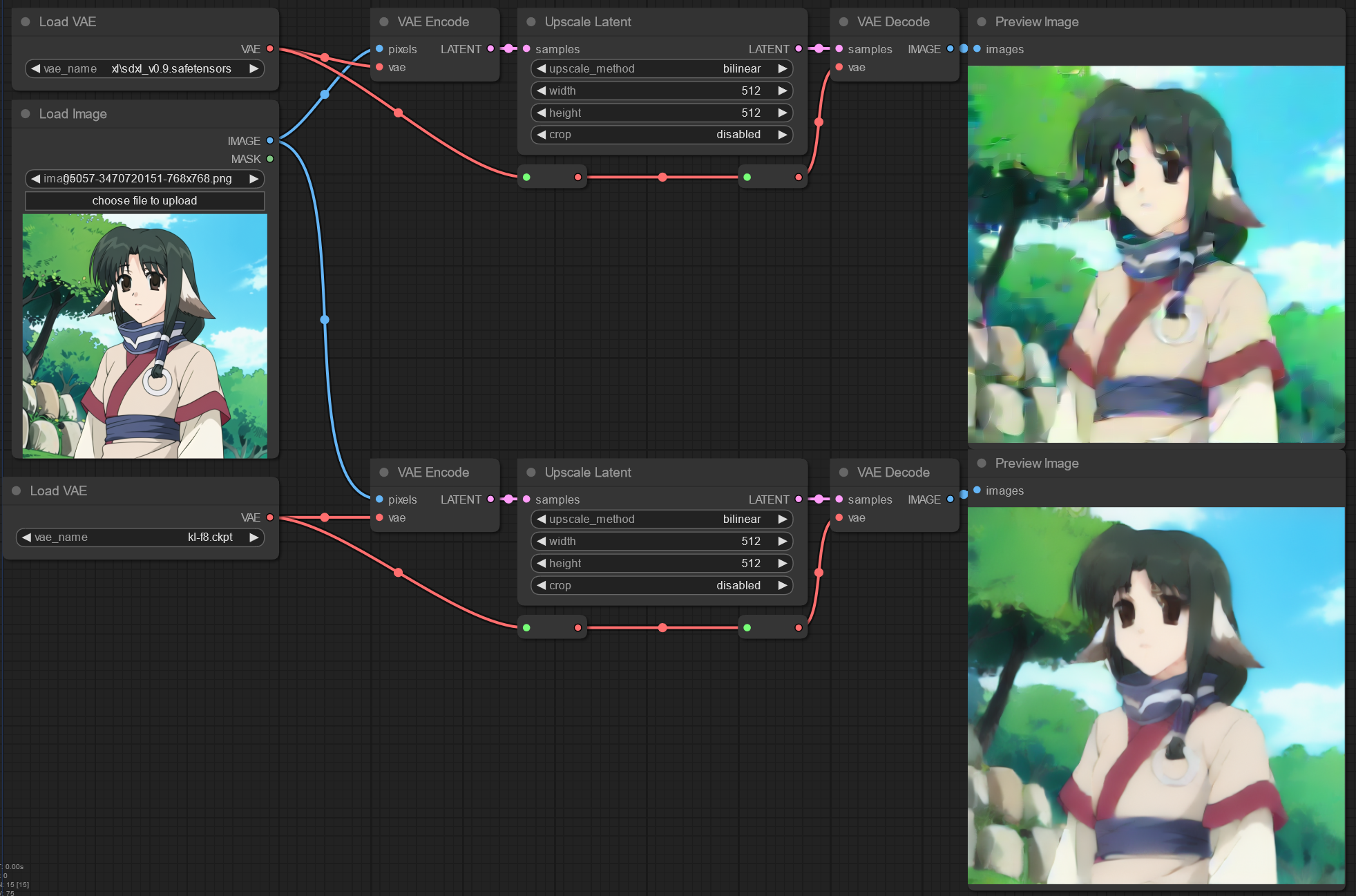Viewport: 1356px width, 896px height.
Task: Click the MASK output port on Load Image
Action: [269, 158]
